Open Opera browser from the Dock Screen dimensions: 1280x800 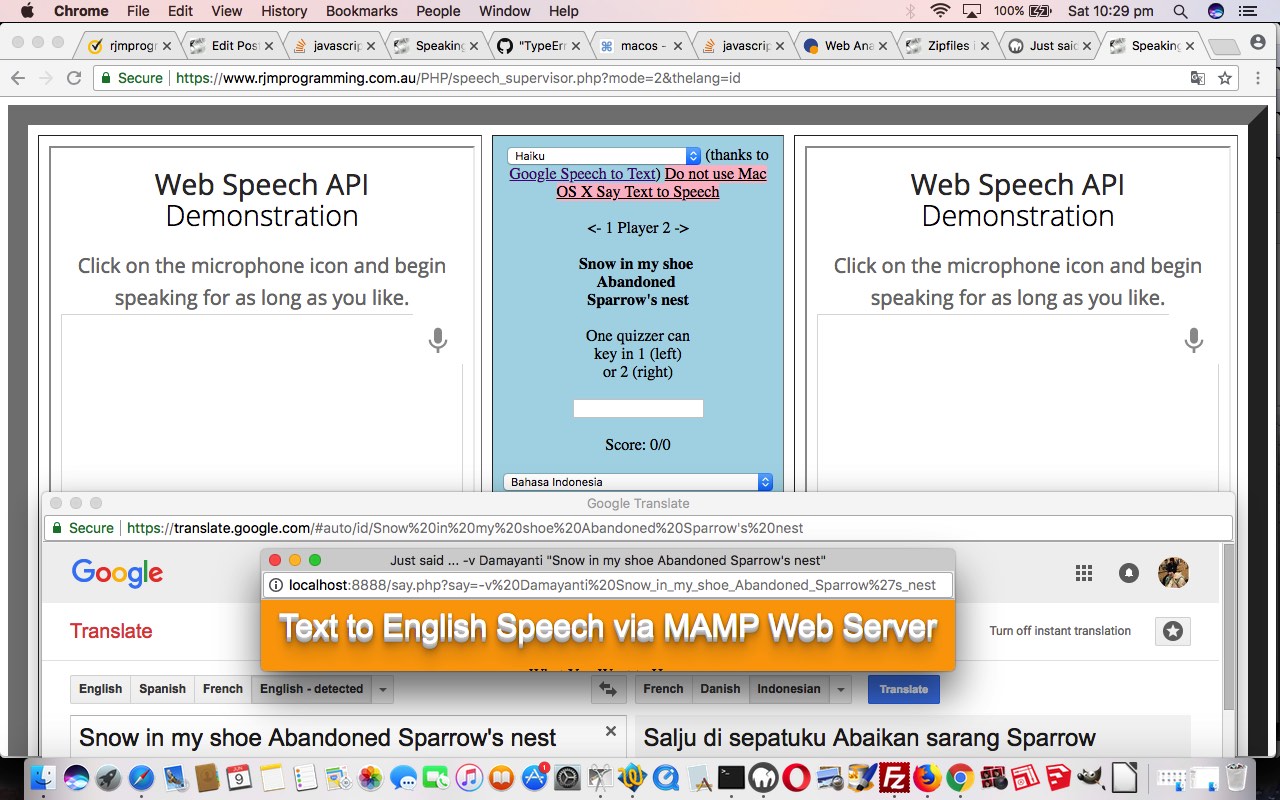point(797,777)
